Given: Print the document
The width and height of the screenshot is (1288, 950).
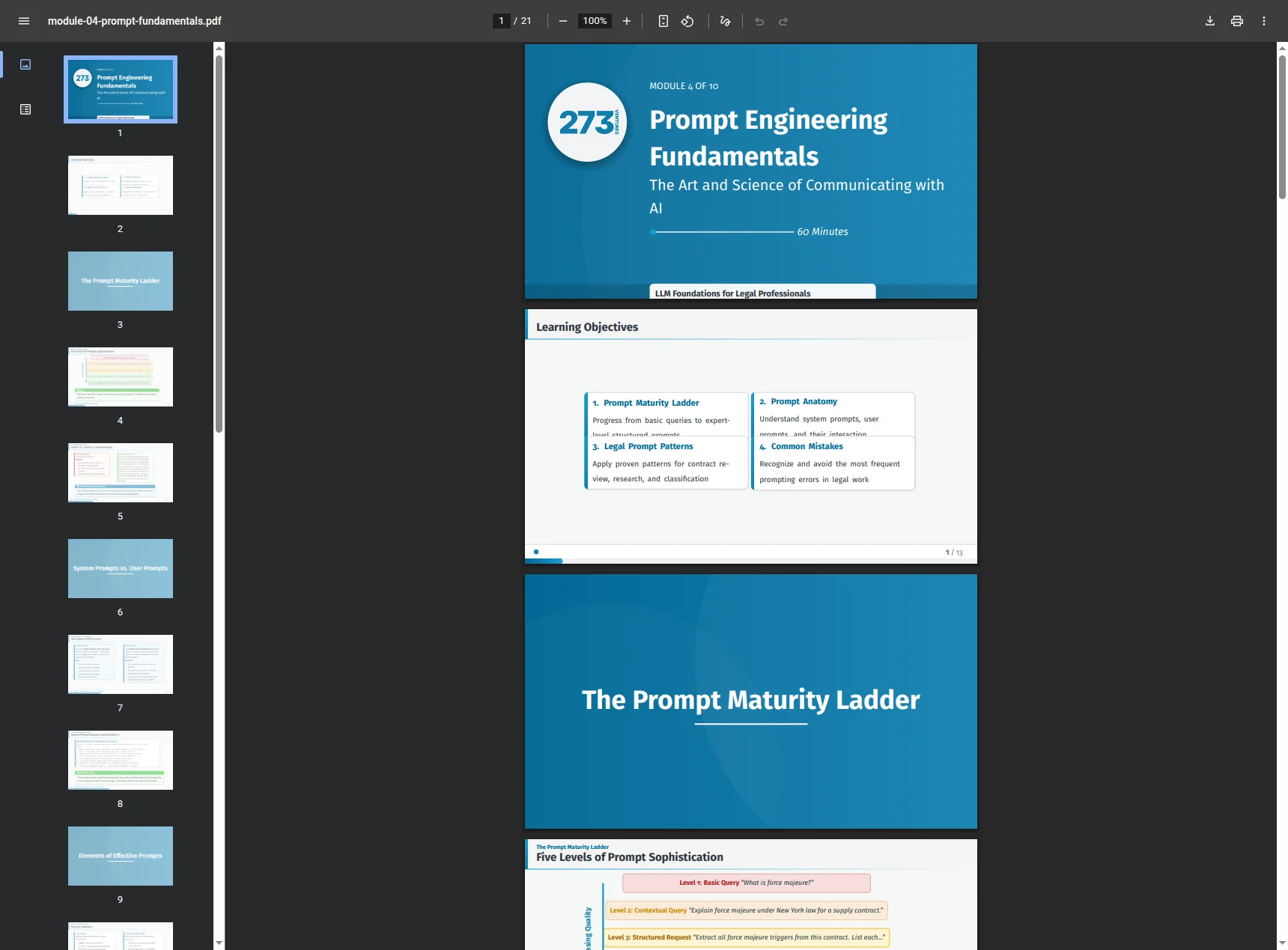Looking at the screenshot, I should 1236,21.
